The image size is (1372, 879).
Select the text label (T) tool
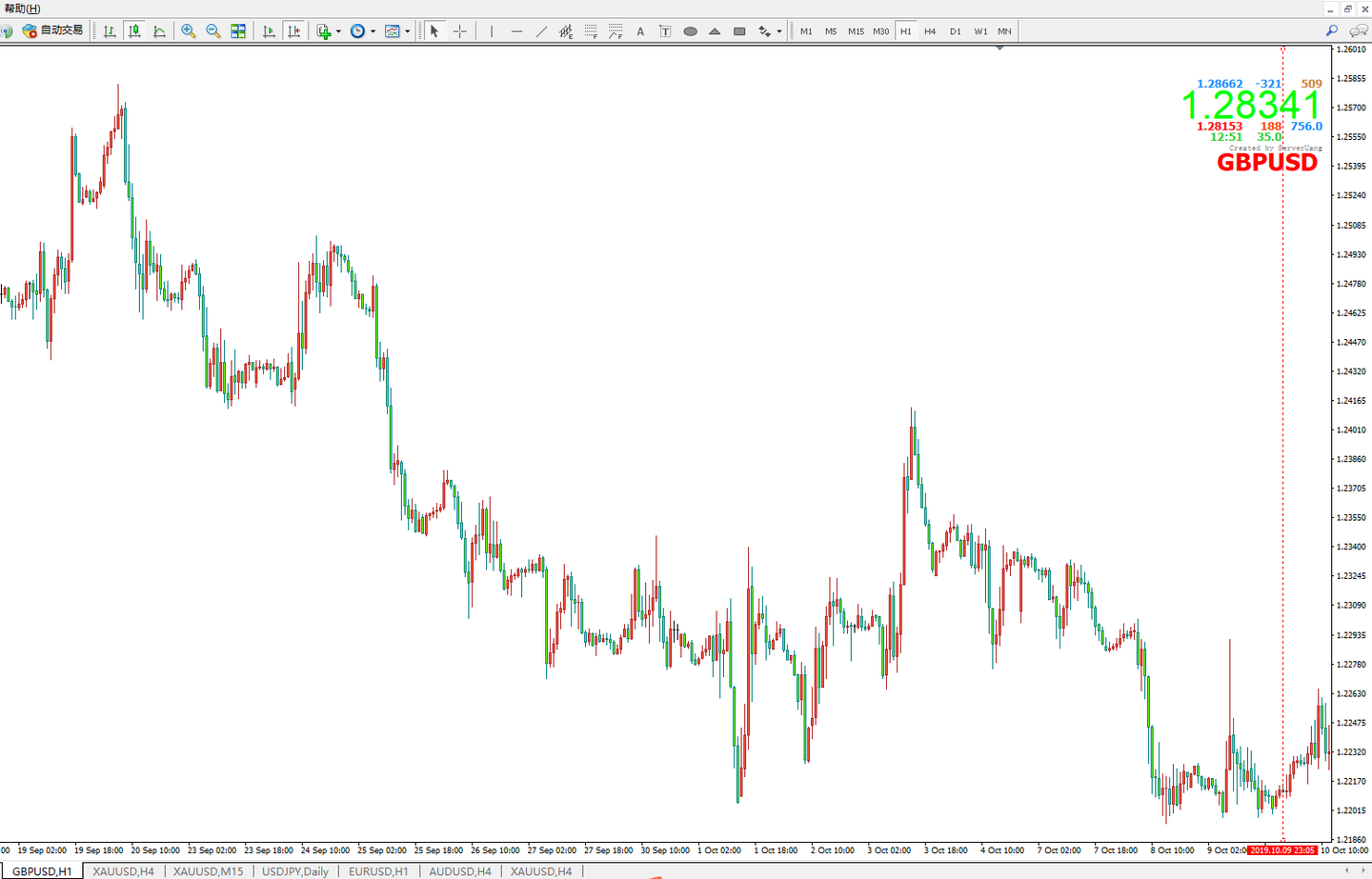pyautogui.click(x=665, y=30)
